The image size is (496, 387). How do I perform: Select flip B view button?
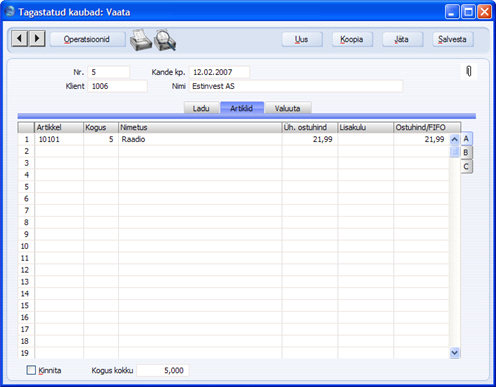pos(467,153)
